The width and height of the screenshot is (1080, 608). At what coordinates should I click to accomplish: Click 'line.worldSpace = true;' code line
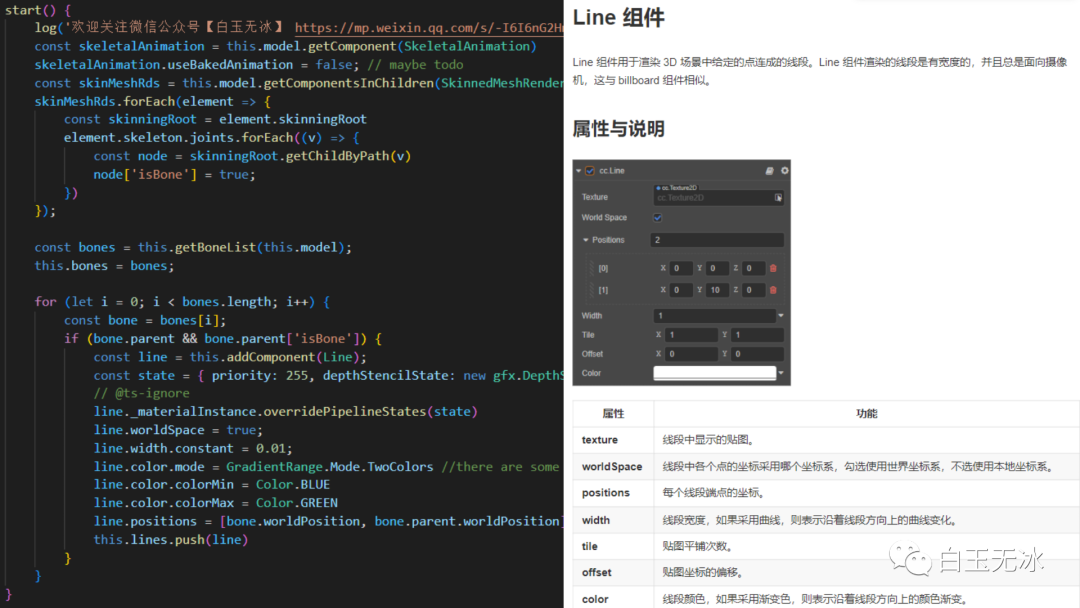178,430
